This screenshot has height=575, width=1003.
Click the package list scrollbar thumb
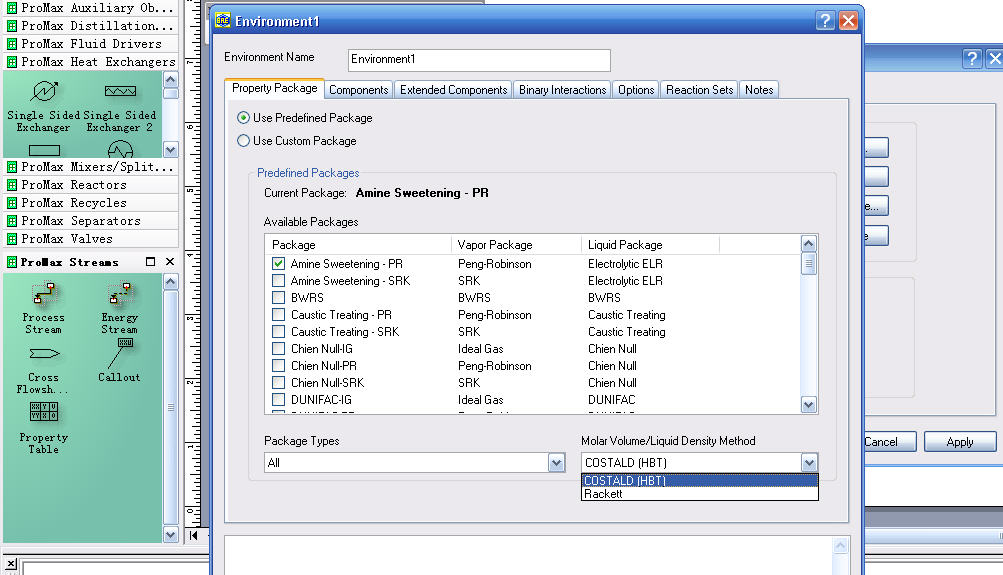tap(809, 264)
